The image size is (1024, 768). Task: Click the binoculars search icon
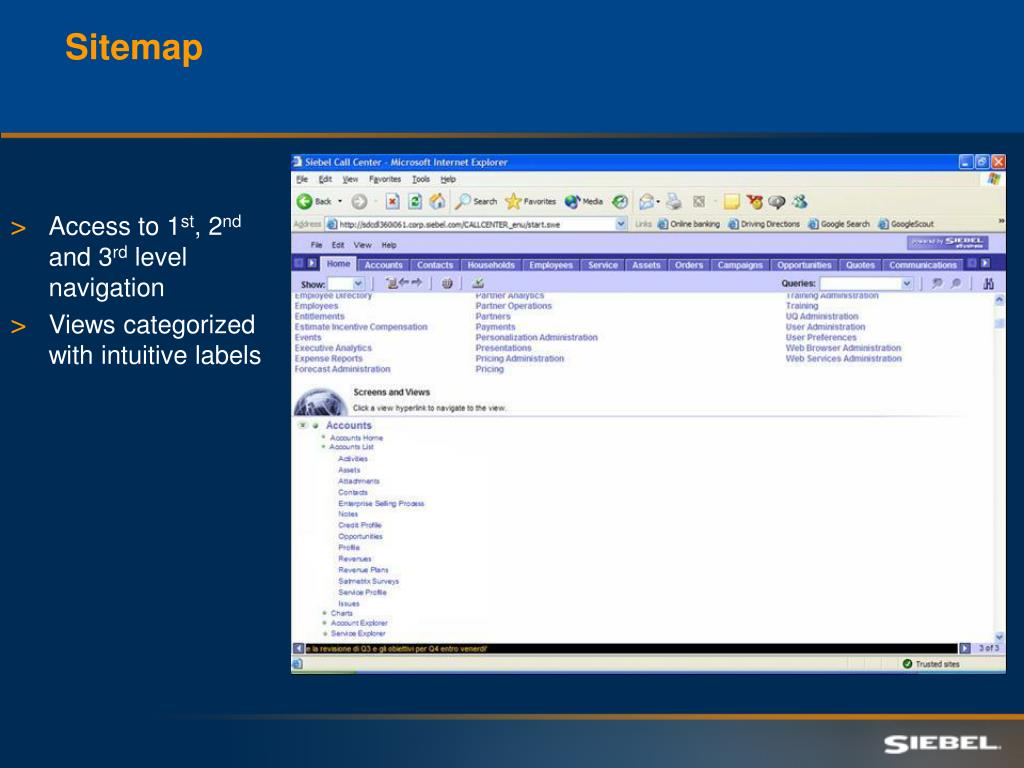(x=988, y=283)
